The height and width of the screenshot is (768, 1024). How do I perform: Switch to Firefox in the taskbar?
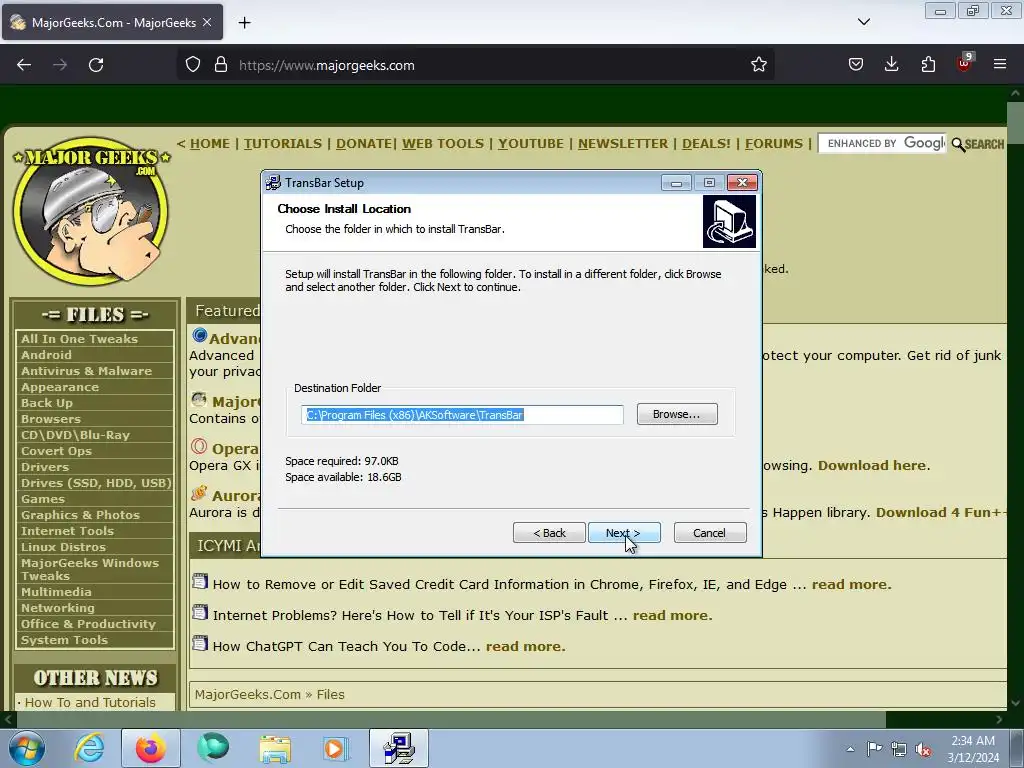click(x=150, y=748)
